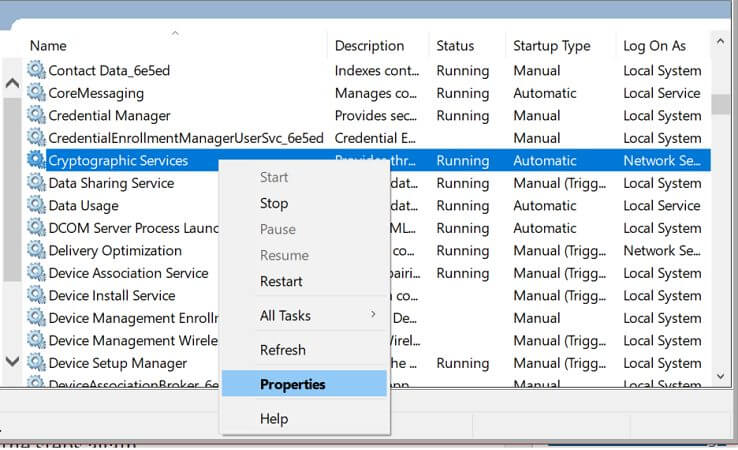738x450 pixels.
Task: Click the left pane scroll down arrow
Action: [x=12, y=361]
